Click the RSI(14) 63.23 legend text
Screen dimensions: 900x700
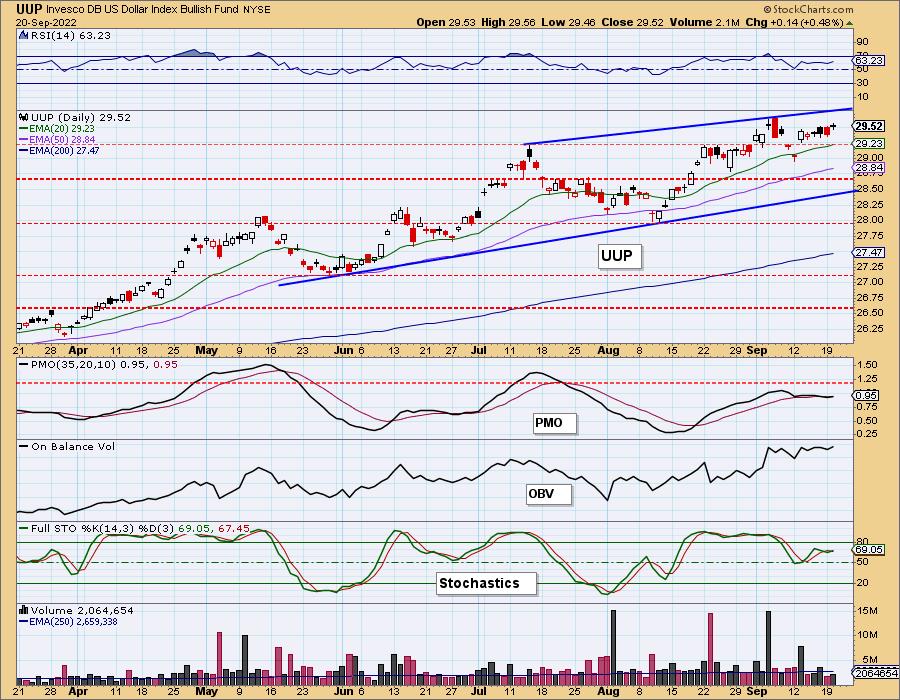click(71, 35)
